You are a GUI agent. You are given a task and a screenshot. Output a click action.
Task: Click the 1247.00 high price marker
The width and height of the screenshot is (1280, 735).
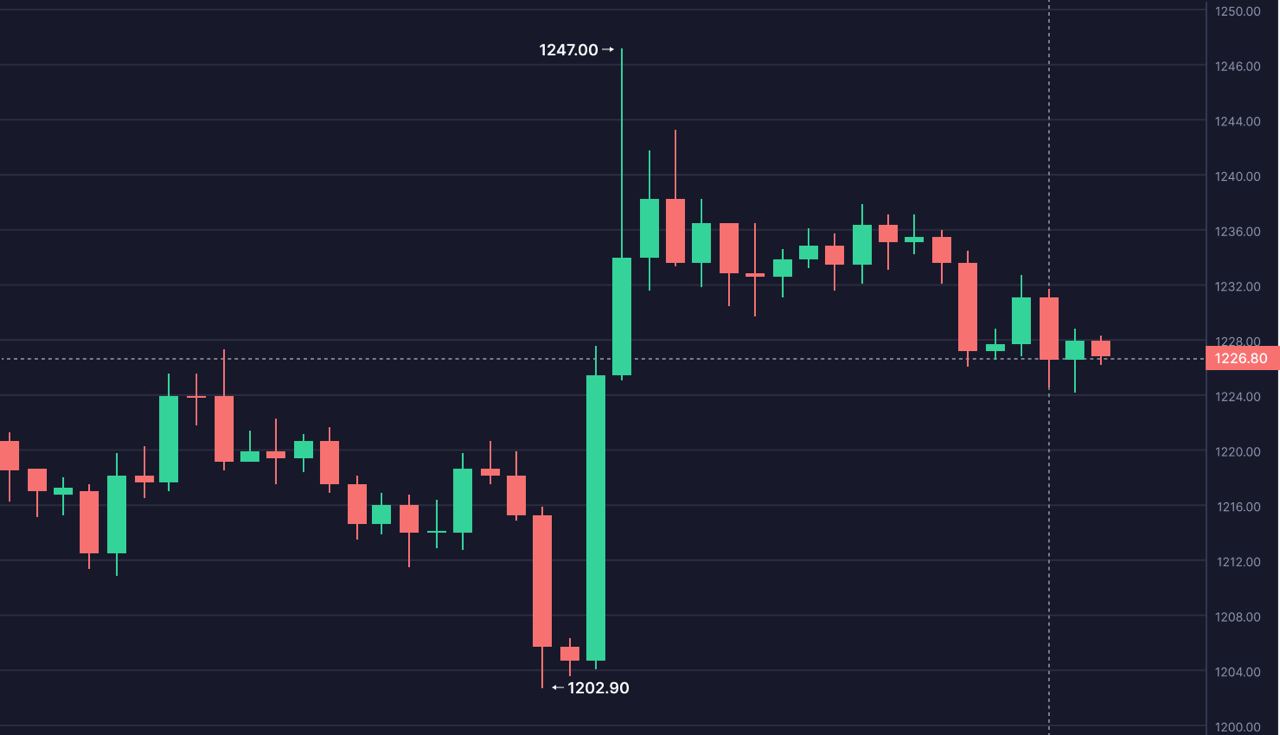pos(568,50)
